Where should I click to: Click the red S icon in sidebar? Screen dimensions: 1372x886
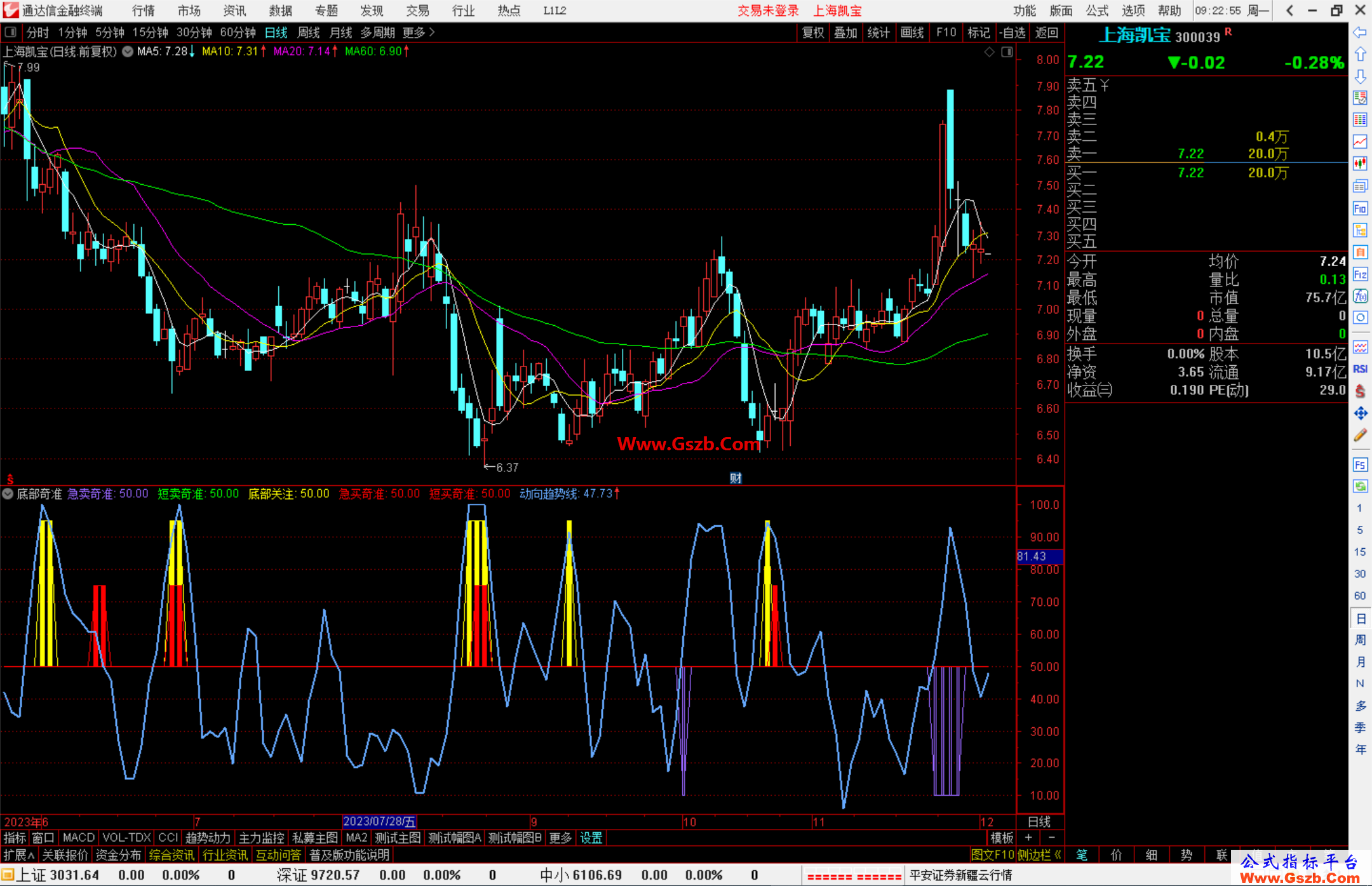tap(1360, 391)
